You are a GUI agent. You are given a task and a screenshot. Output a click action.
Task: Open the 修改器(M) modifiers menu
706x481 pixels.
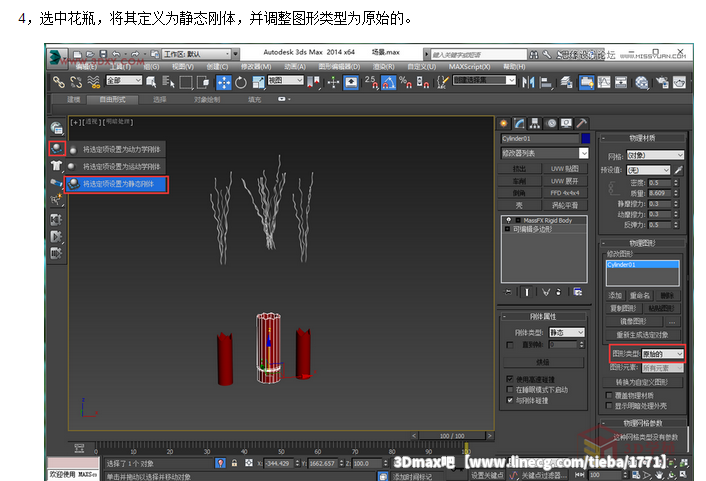tap(256, 67)
